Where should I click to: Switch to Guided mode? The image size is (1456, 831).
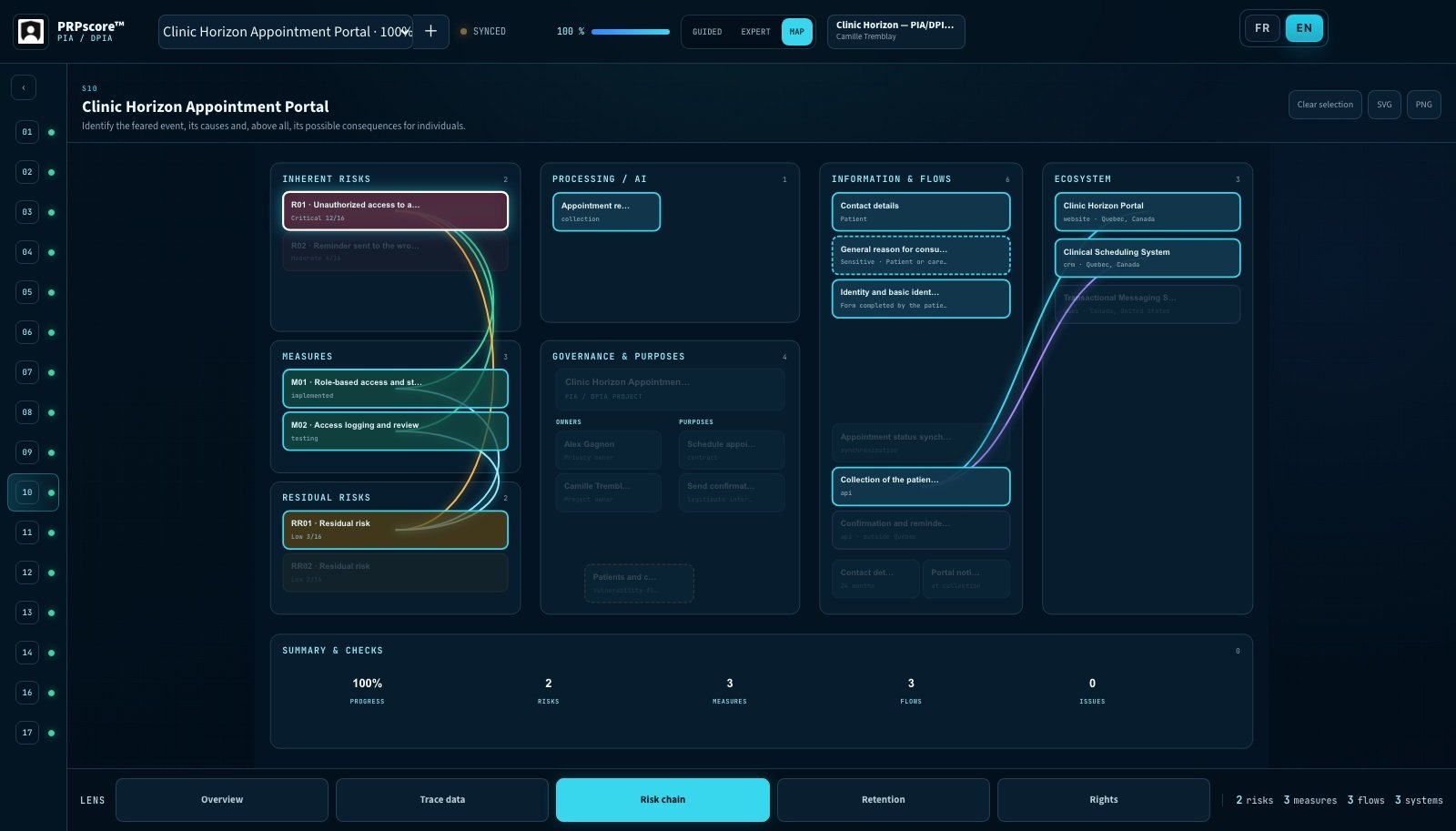(707, 32)
